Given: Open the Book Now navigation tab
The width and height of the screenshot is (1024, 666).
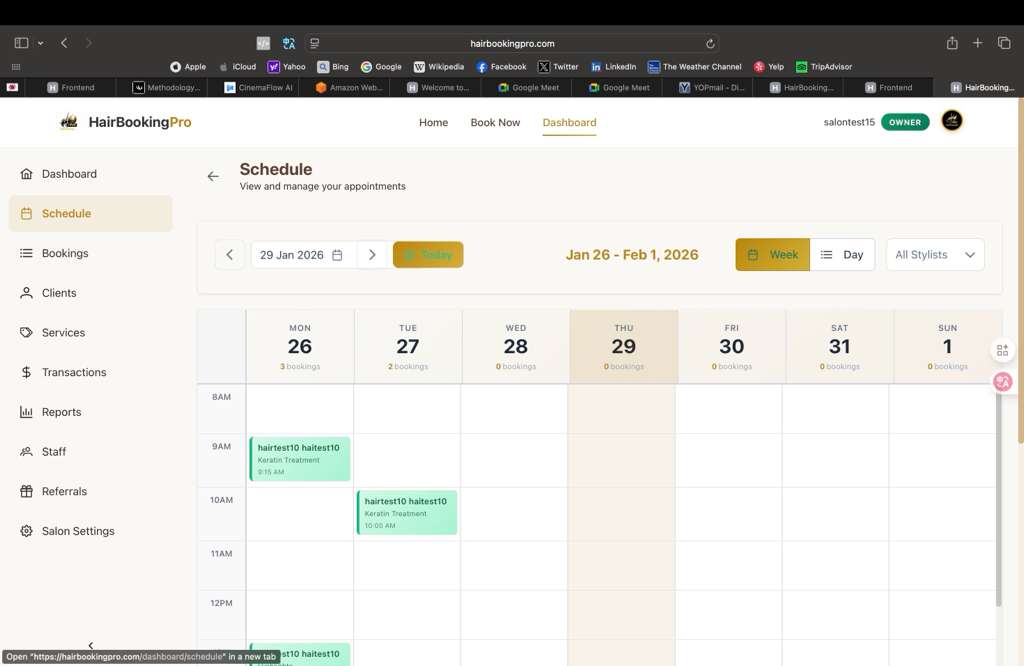Looking at the screenshot, I should (x=495, y=123).
